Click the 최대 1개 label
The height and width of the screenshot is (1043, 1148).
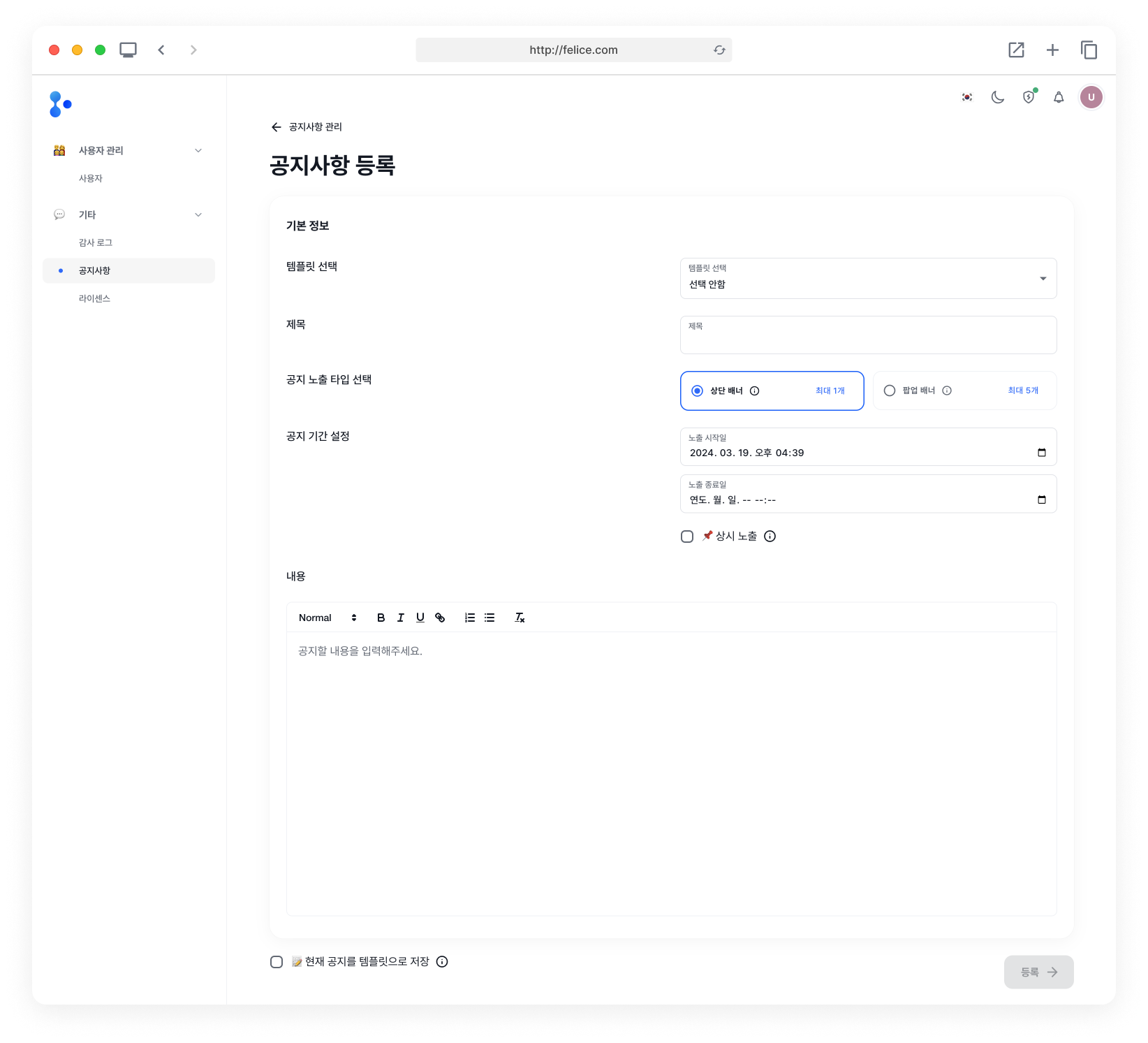click(x=830, y=391)
